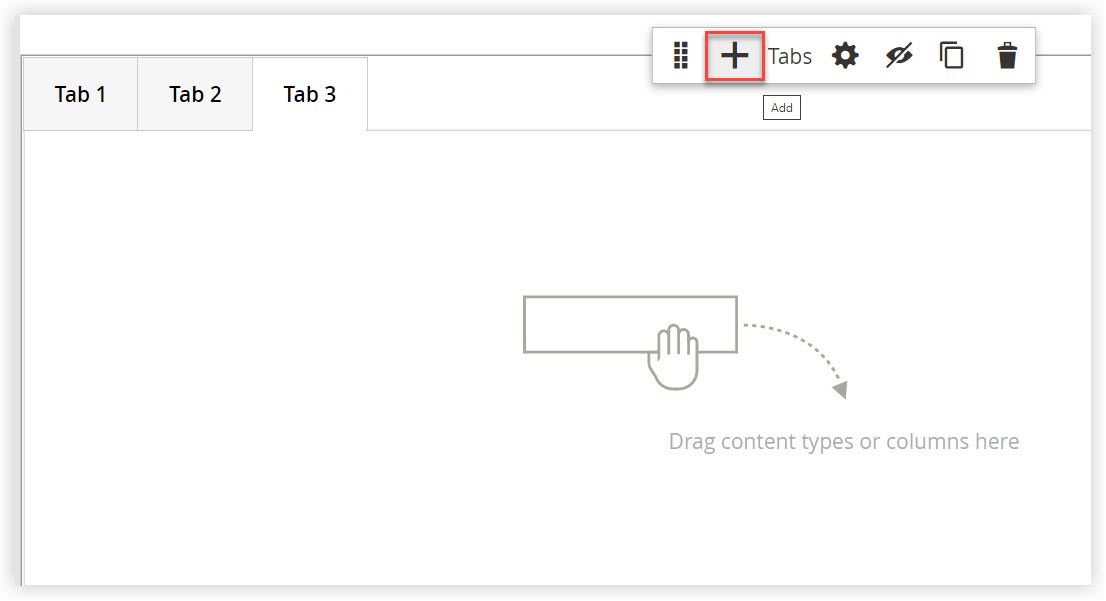Click the Delete trash icon
Screen dimensions: 1106x601
[1006, 56]
